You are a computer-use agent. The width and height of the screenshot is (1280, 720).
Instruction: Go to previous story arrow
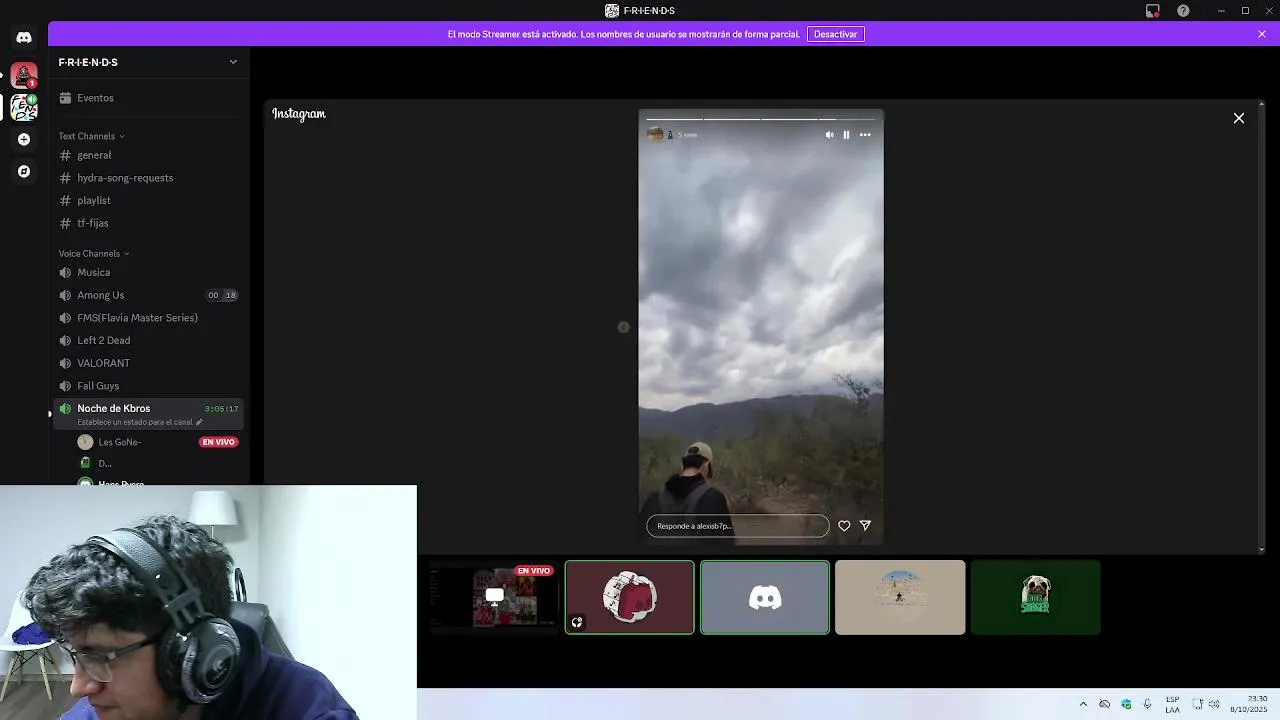click(623, 327)
